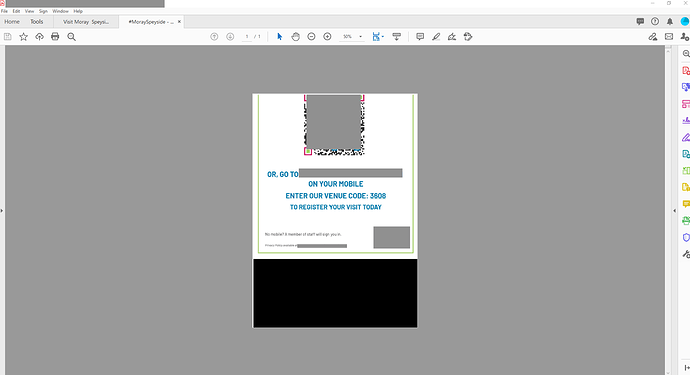Open the Tools view
This screenshot has width=690, height=375.
[37, 22]
